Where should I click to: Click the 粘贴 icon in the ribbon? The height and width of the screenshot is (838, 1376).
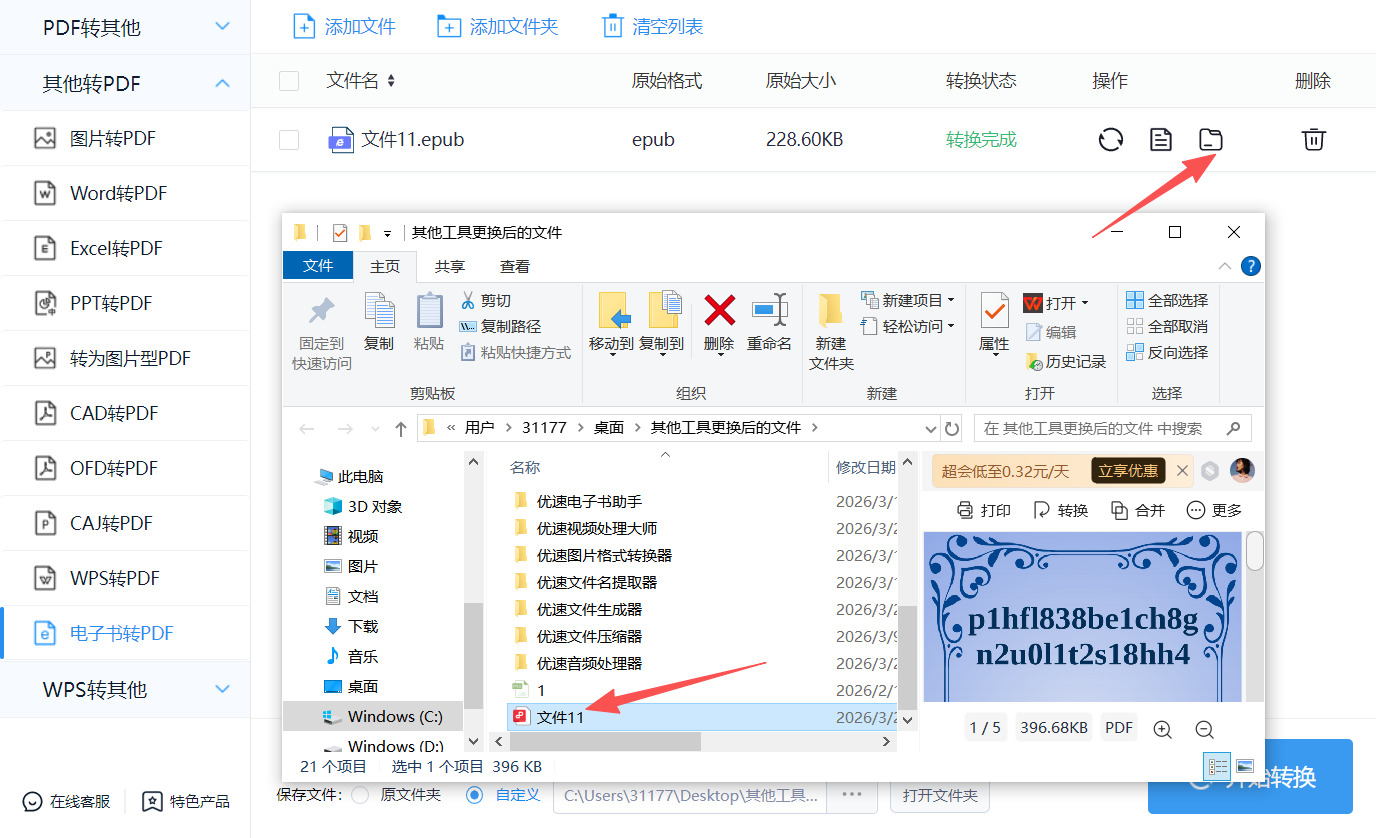(429, 310)
